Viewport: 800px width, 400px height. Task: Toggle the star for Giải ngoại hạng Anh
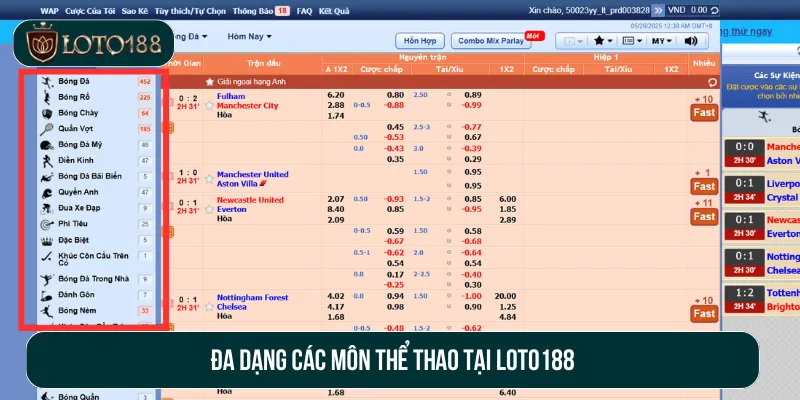[209, 82]
